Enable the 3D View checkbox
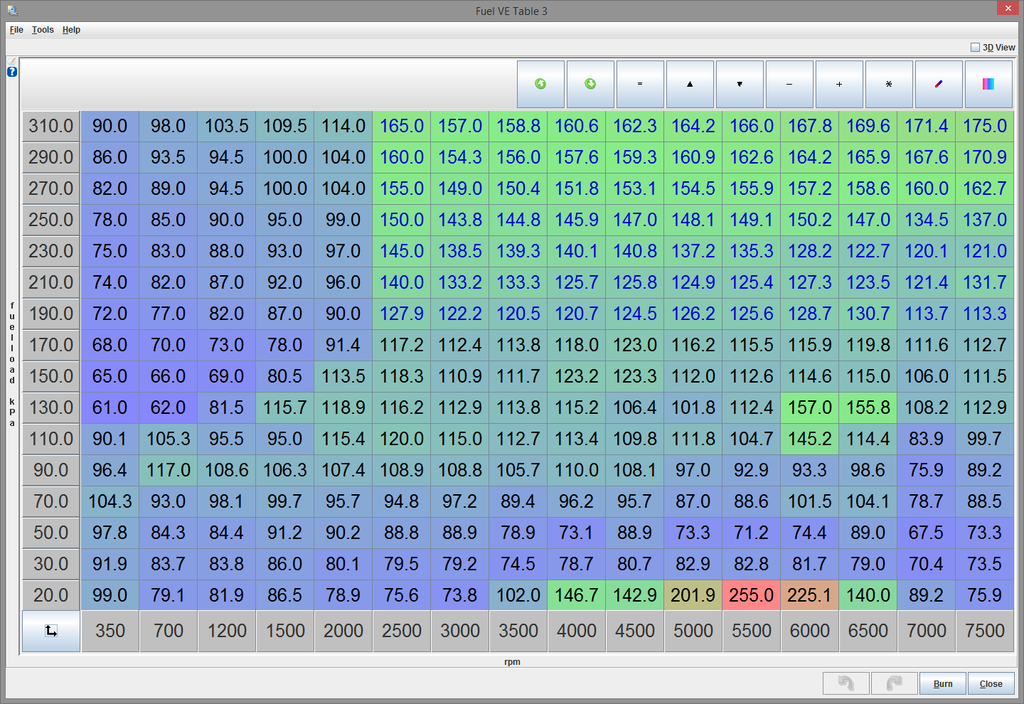Image resolution: width=1024 pixels, height=704 pixels. [x=976, y=47]
